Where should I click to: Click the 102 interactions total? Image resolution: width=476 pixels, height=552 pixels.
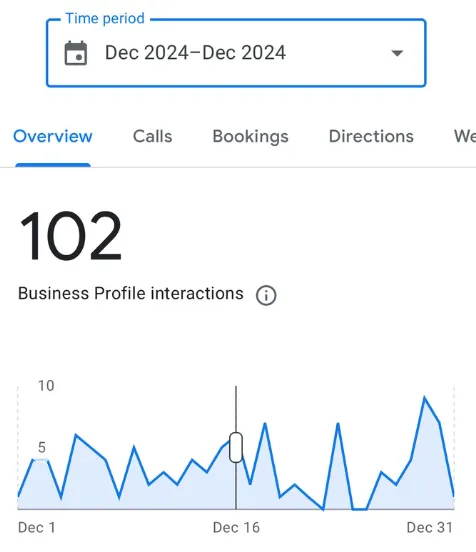(70, 236)
